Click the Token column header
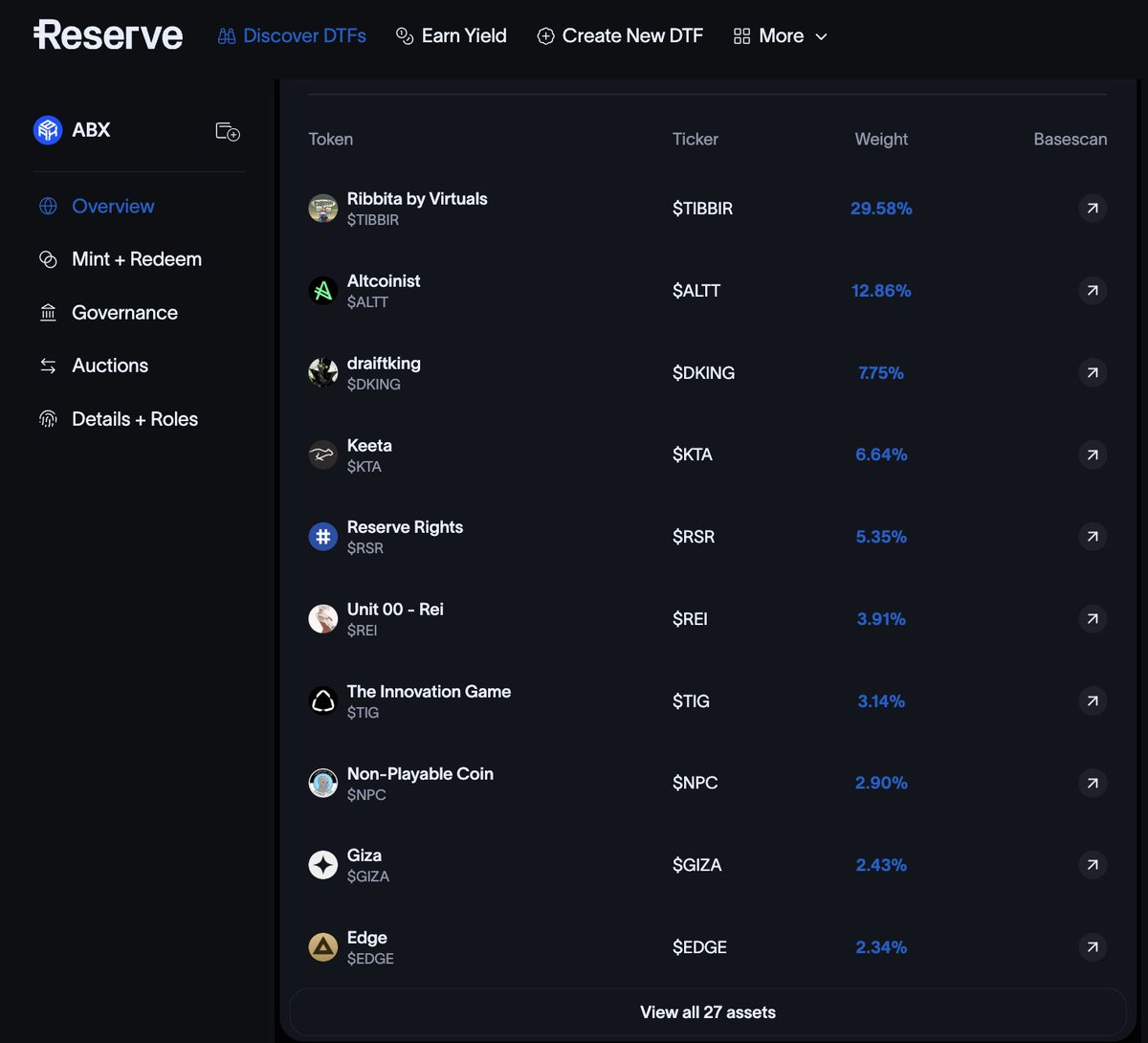1148x1043 pixels. [331, 139]
